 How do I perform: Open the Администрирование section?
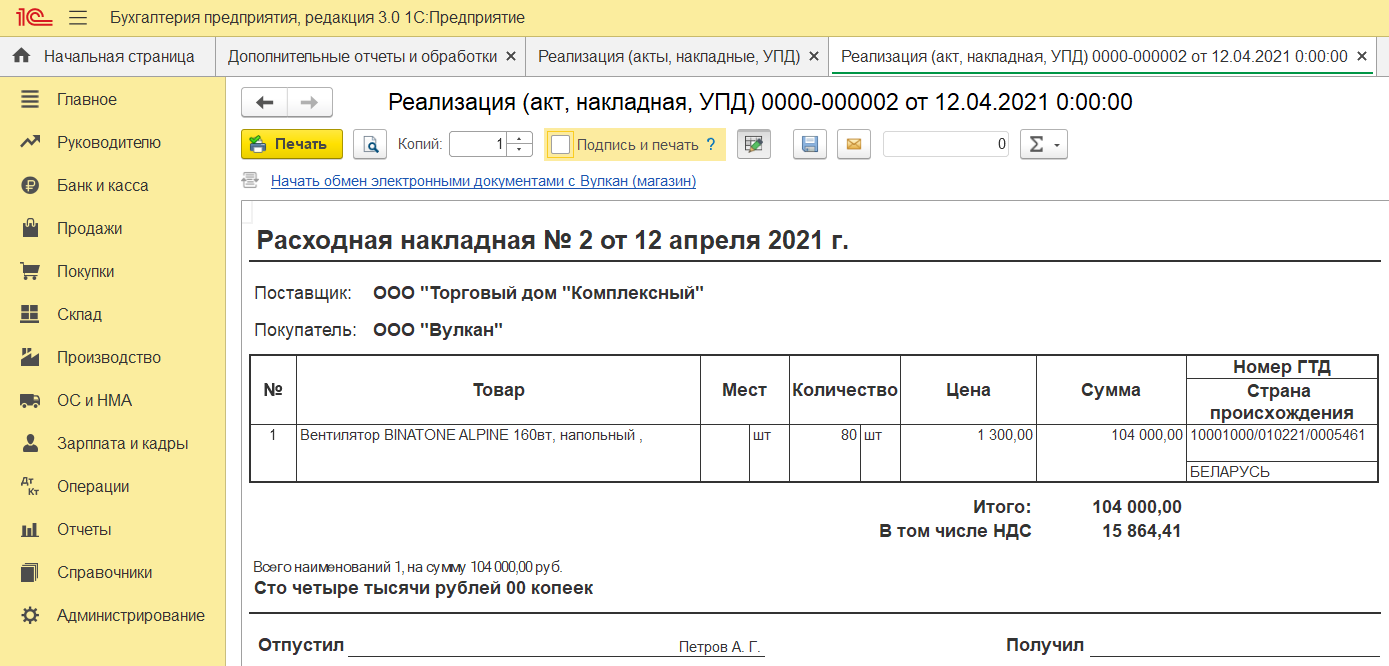tap(113, 615)
